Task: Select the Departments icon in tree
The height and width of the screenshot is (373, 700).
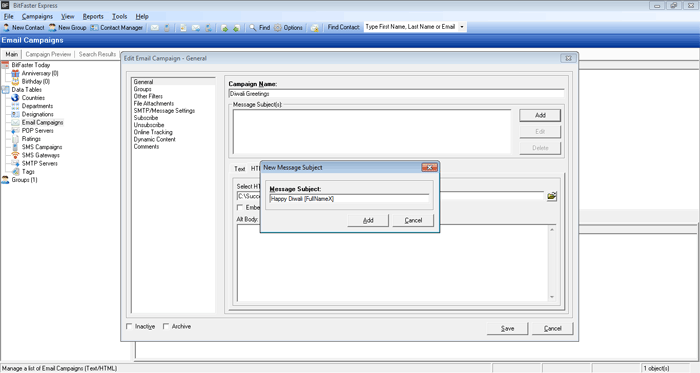Action: pos(15,106)
